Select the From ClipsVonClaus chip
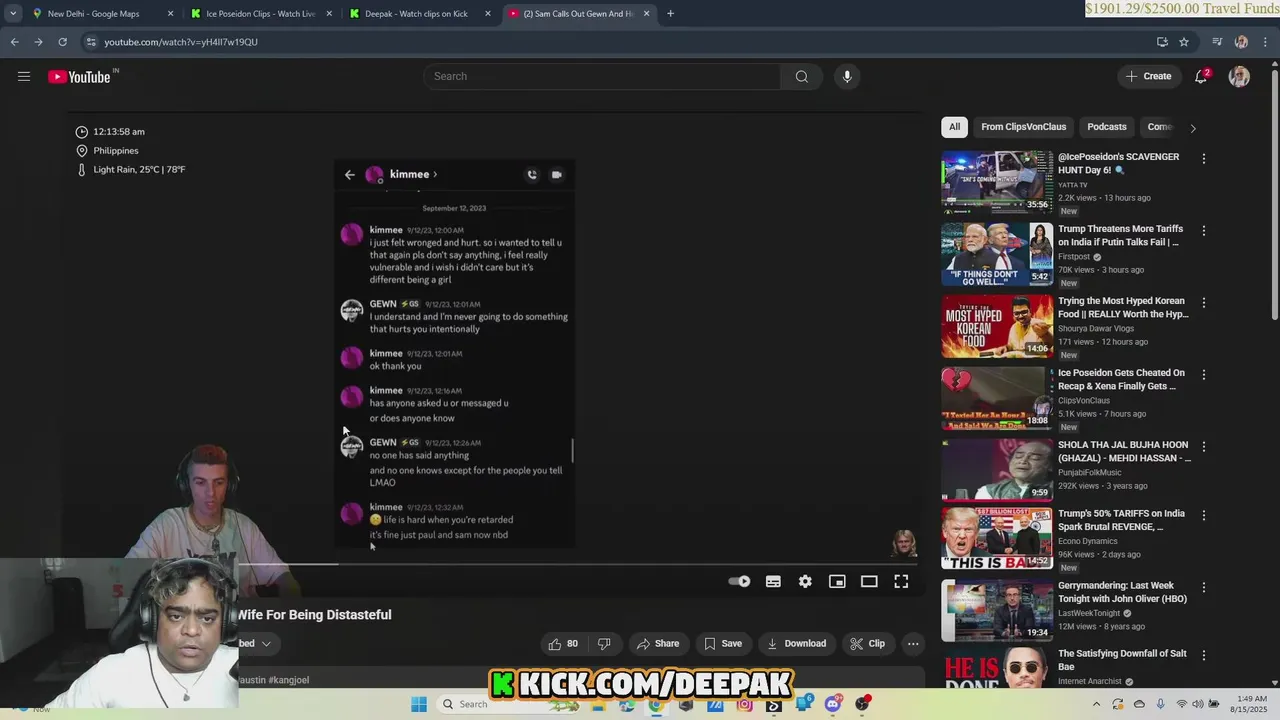1280x720 pixels. [x=1023, y=127]
